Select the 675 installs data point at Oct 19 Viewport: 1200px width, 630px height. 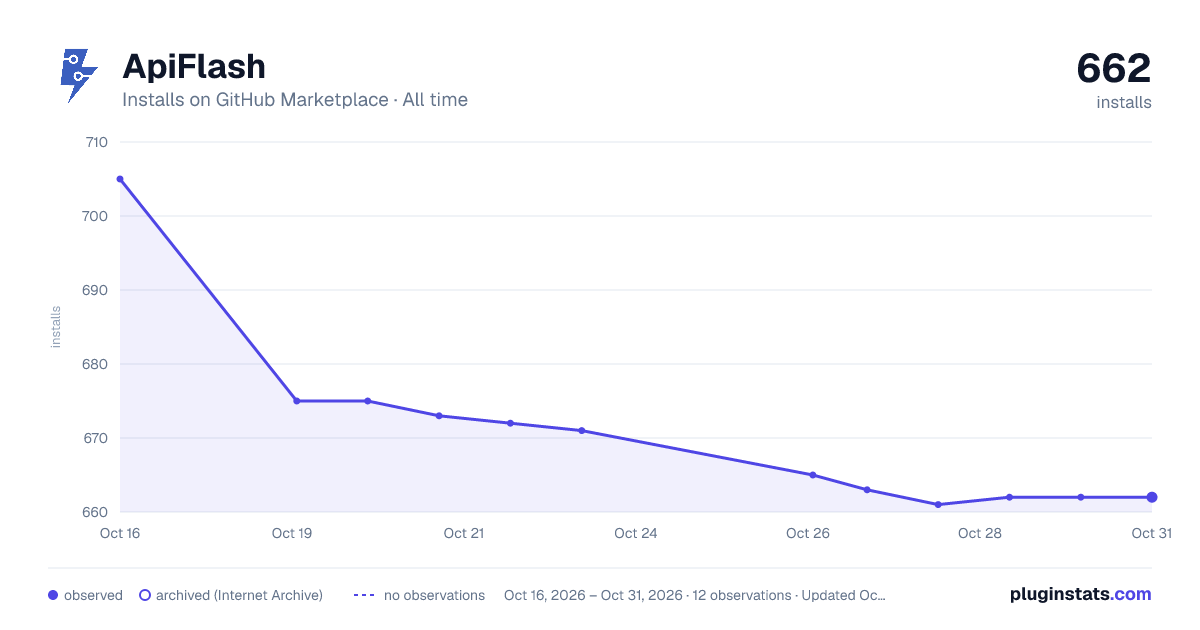point(296,401)
